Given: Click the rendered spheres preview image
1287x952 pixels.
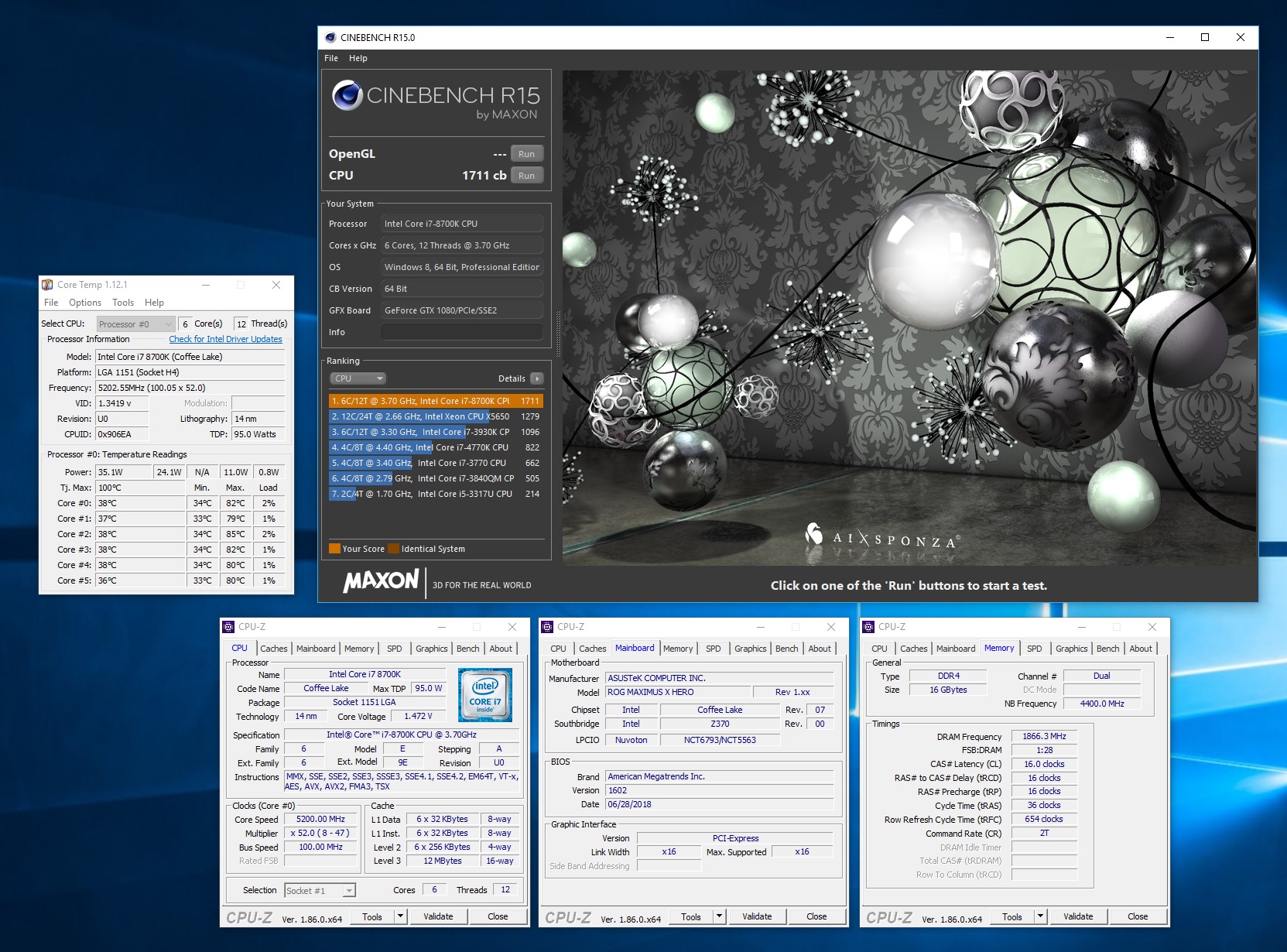Looking at the screenshot, I should pyautogui.click(x=910, y=318).
